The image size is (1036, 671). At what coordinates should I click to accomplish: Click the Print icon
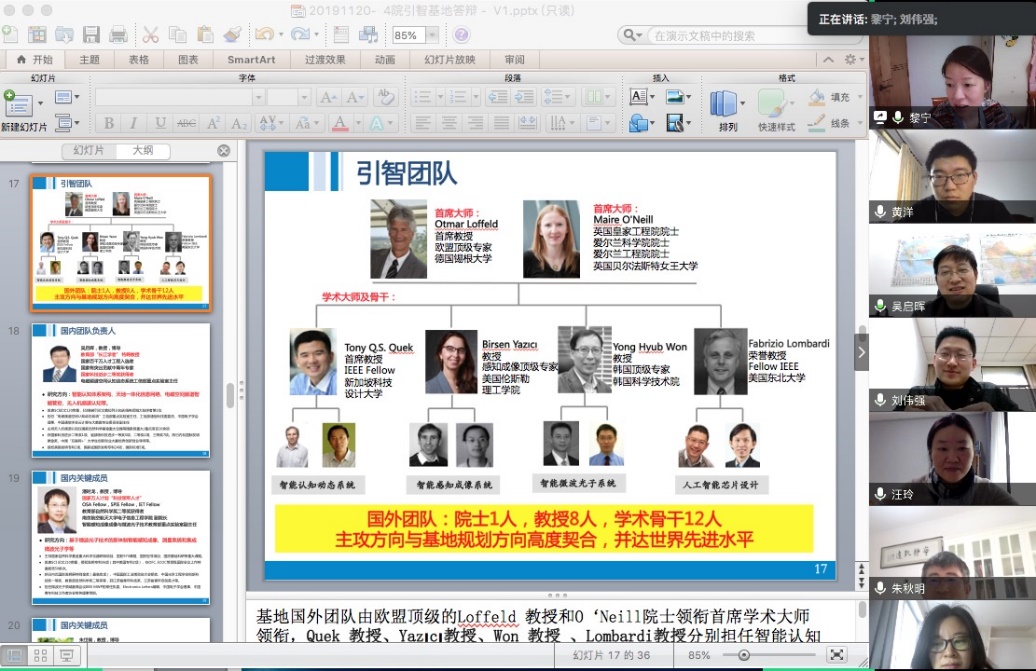click(x=118, y=35)
